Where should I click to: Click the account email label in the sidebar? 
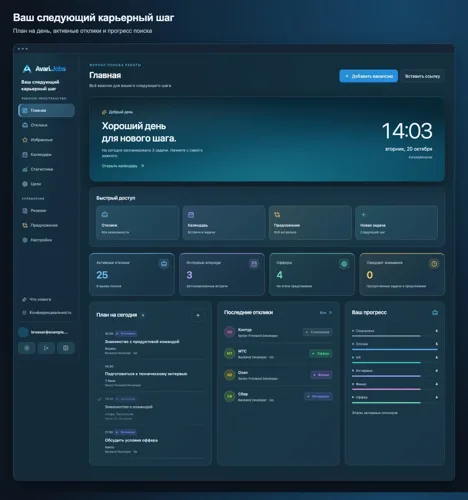(x=49, y=332)
